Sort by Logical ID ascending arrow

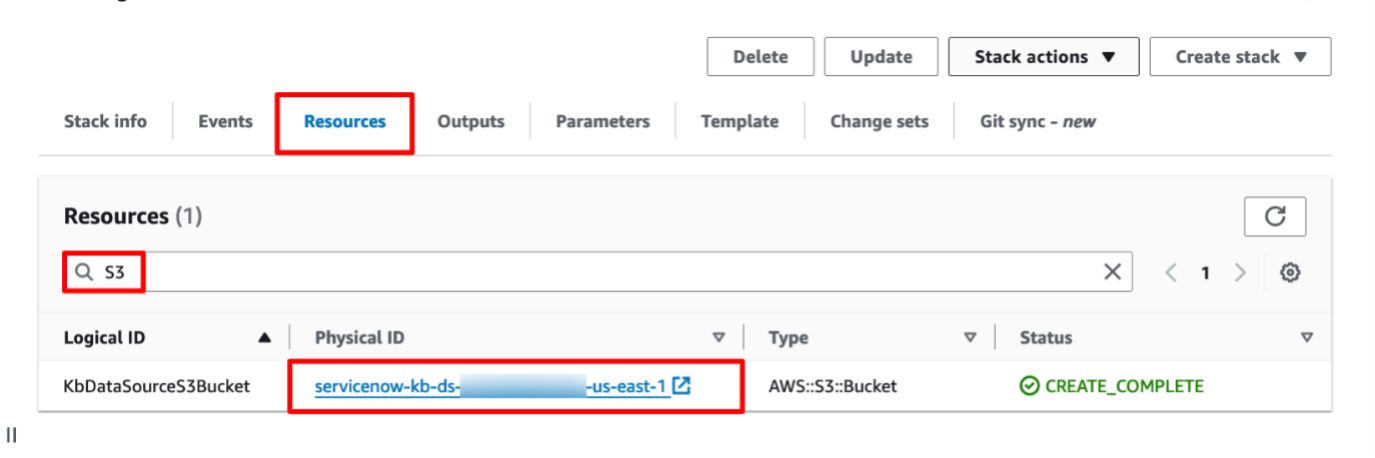pos(264,338)
